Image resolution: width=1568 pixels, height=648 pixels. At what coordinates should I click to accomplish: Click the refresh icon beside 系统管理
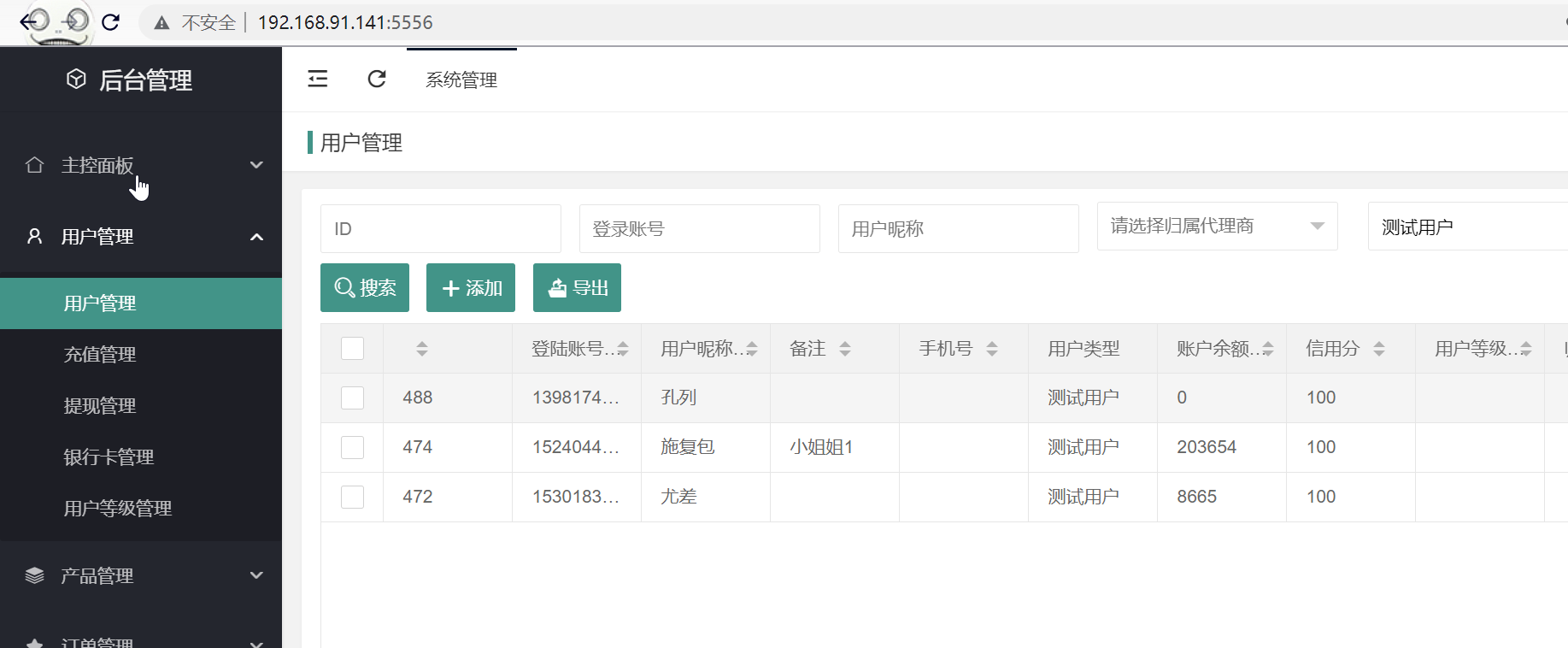click(377, 79)
